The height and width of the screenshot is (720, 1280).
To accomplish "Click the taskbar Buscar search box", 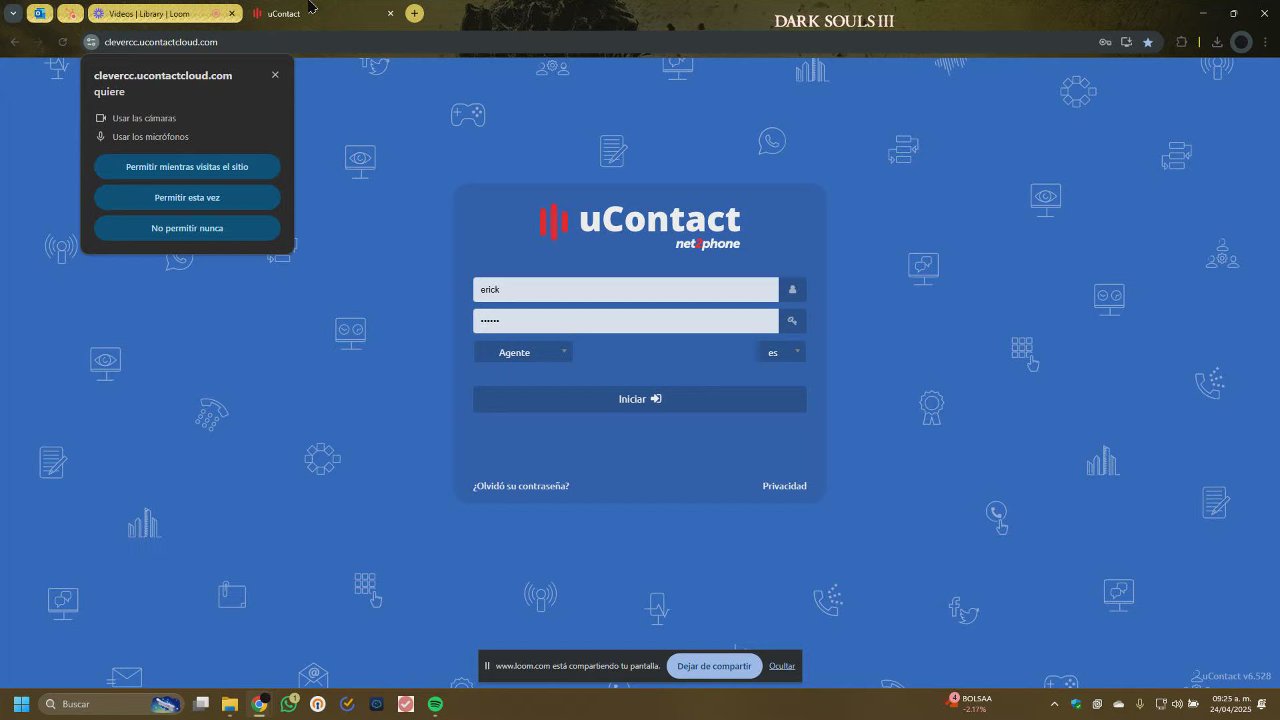I will [111, 704].
